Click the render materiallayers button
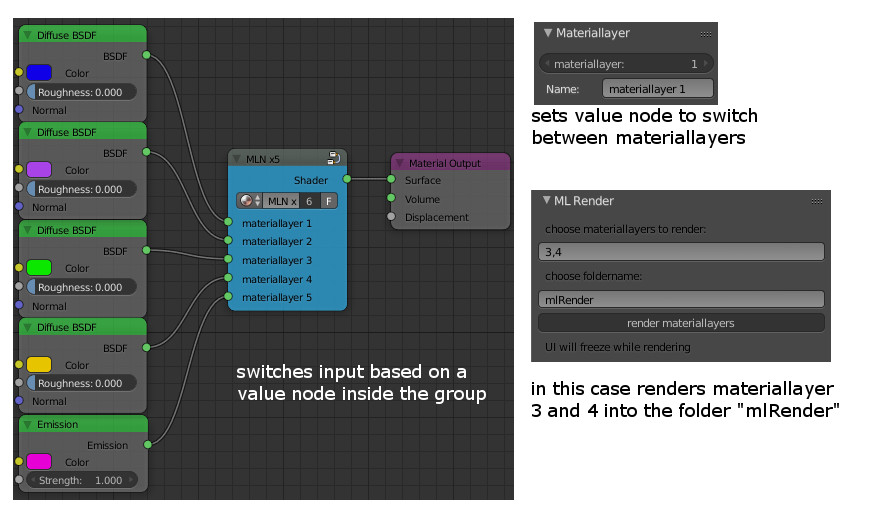The width and height of the screenshot is (889, 515). 681,323
